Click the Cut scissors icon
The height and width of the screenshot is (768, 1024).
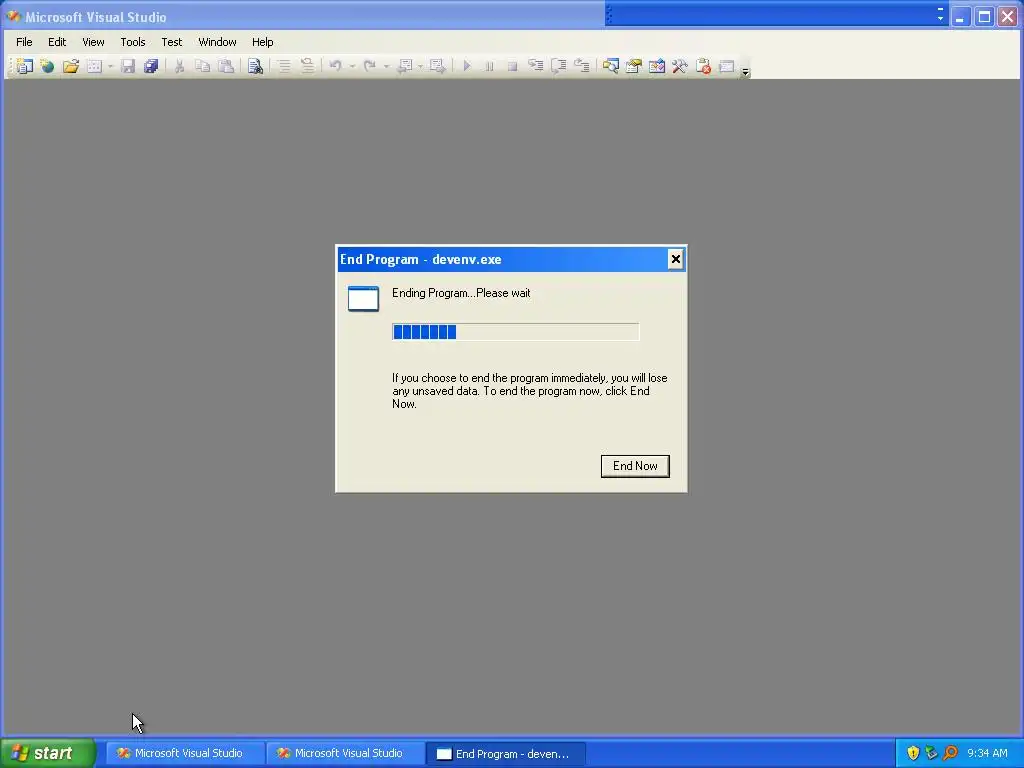pyautogui.click(x=180, y=66)
